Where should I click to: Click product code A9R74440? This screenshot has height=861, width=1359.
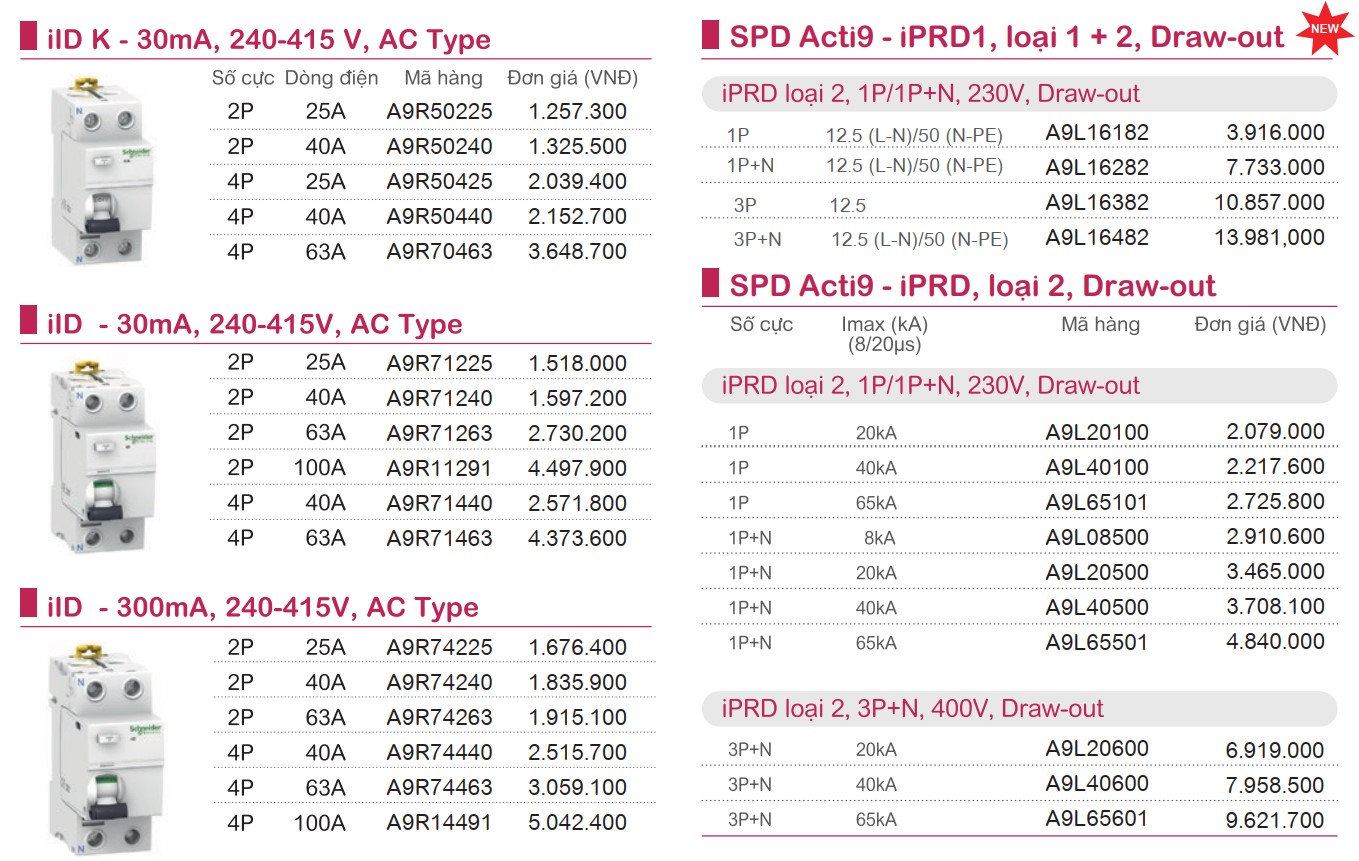coord(440,753)
